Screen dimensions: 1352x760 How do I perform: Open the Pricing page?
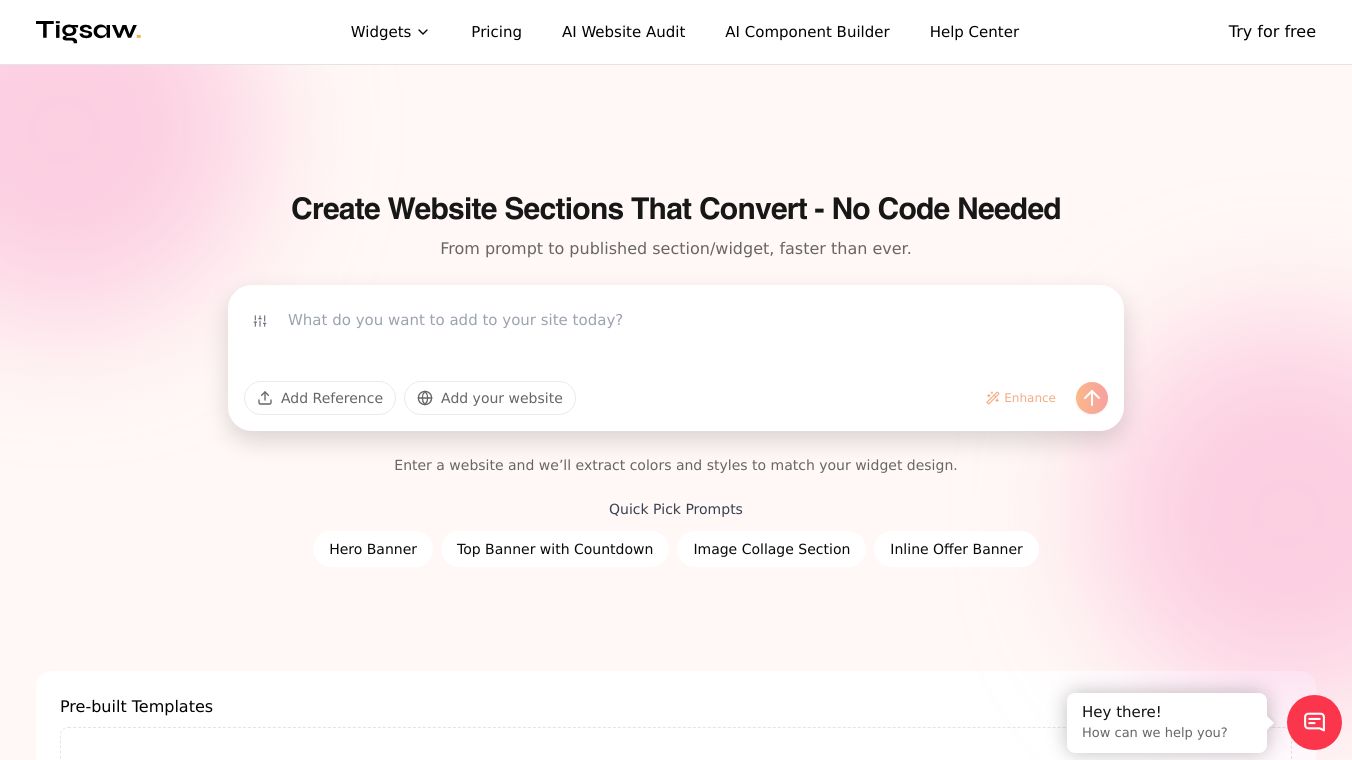coord(496,32)
